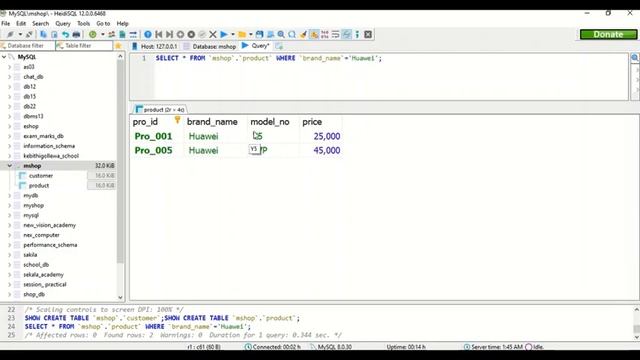Screen dimensions: 640x360
Task: Click the Database filter input field
Action: 27,46
